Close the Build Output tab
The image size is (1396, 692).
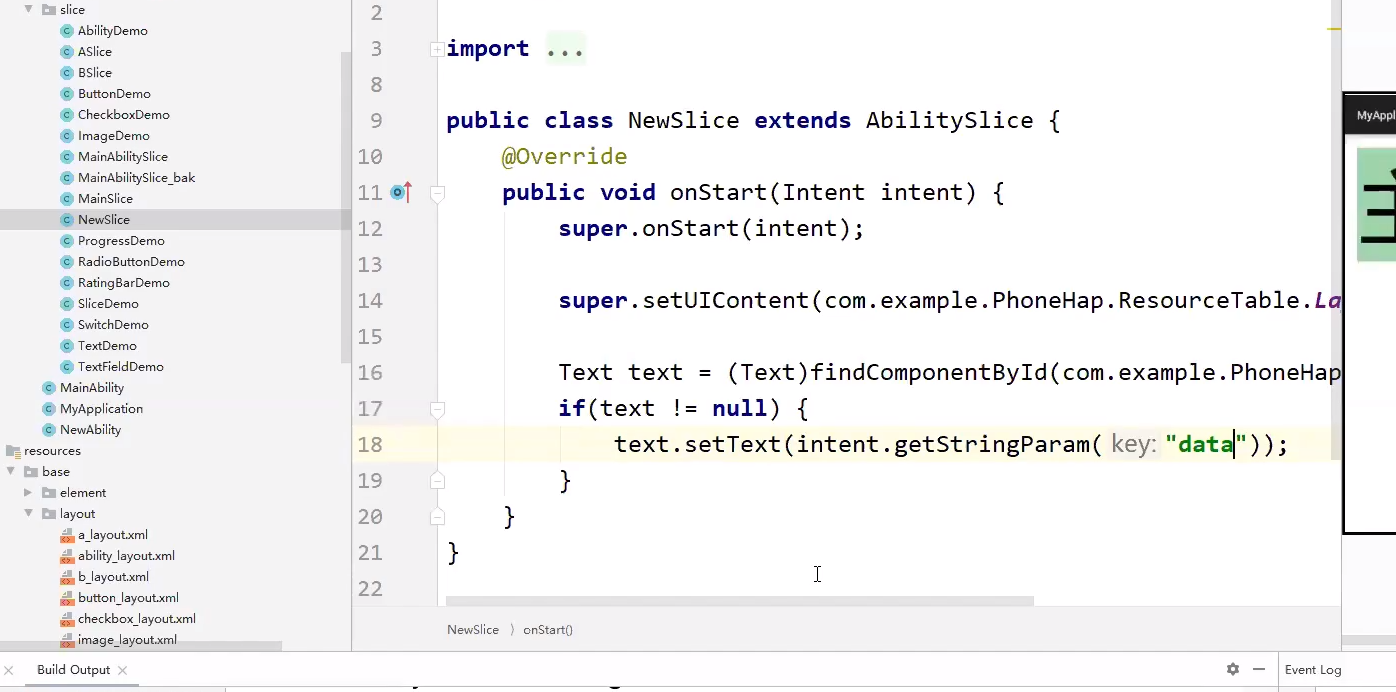(122, 670)
